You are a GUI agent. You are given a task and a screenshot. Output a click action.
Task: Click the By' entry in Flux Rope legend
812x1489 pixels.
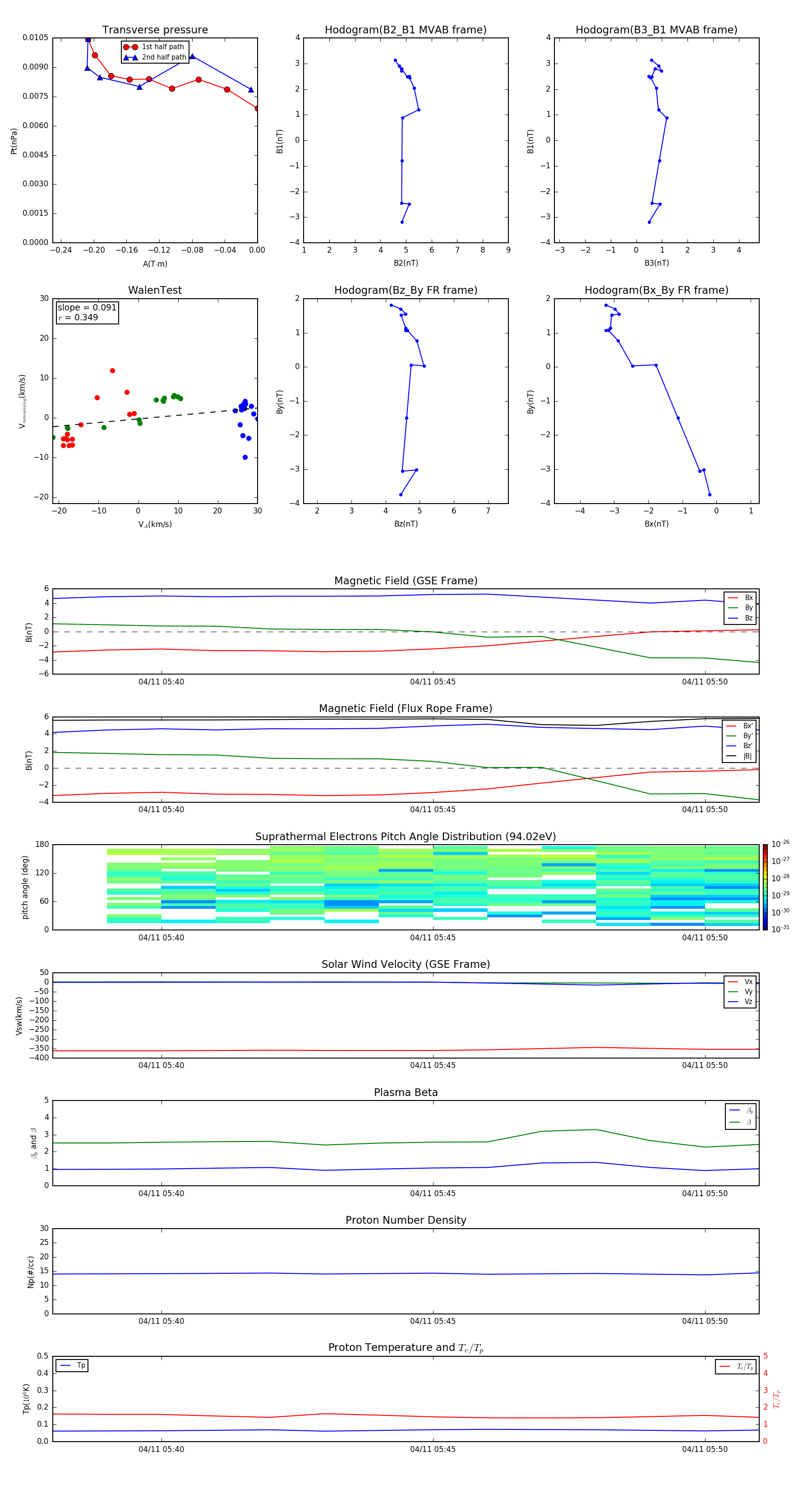(x=740, y=736)
